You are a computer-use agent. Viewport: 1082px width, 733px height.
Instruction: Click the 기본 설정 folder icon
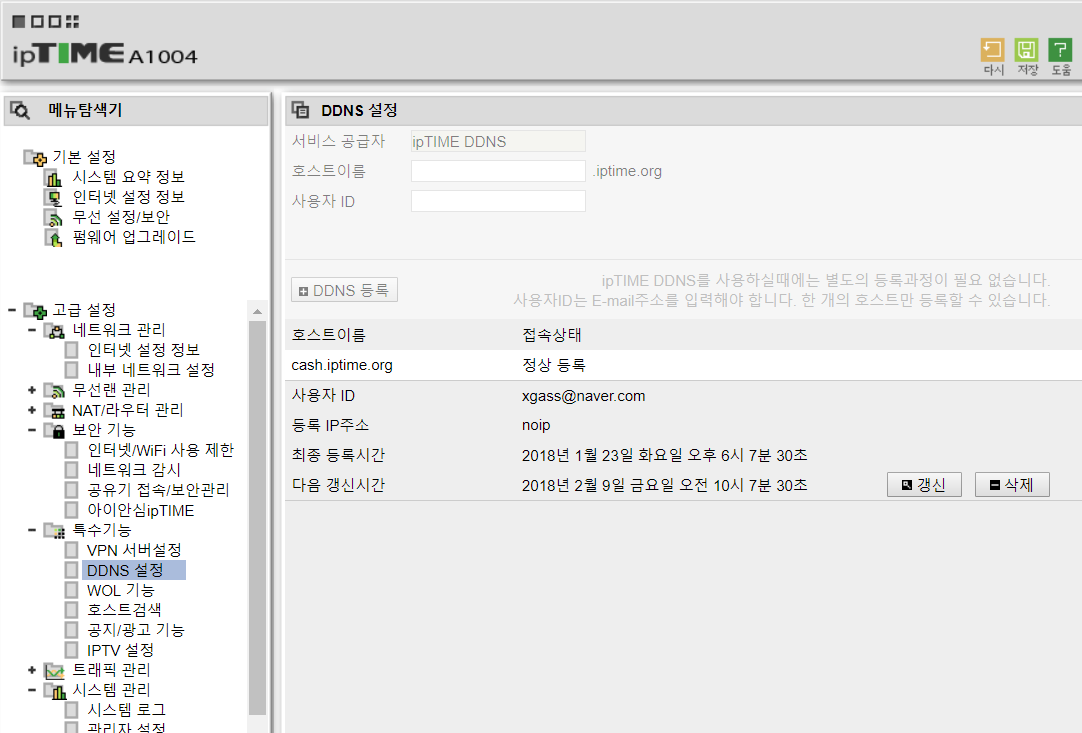coord(35,158)
